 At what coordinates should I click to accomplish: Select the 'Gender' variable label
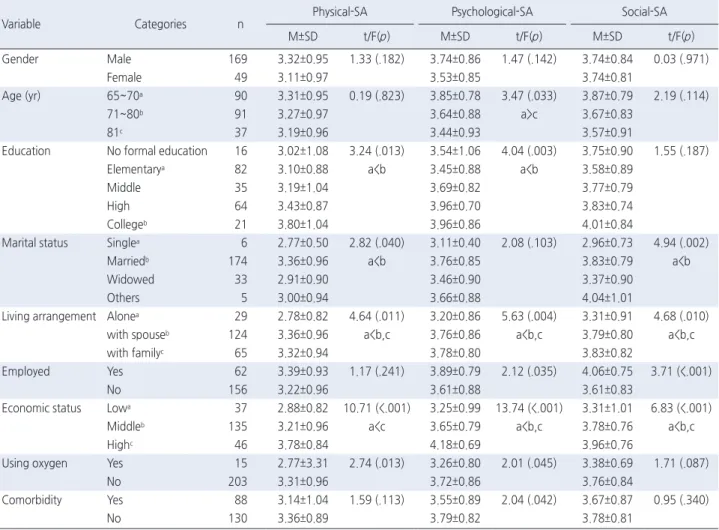point(20,59)
